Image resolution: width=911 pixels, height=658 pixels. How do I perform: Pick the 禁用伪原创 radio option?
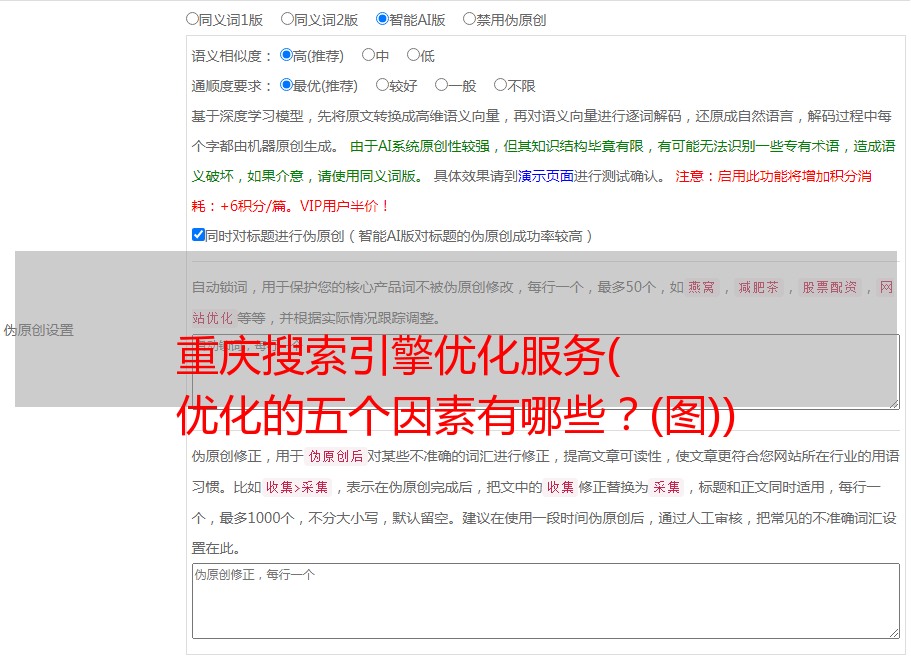(469, 19)
